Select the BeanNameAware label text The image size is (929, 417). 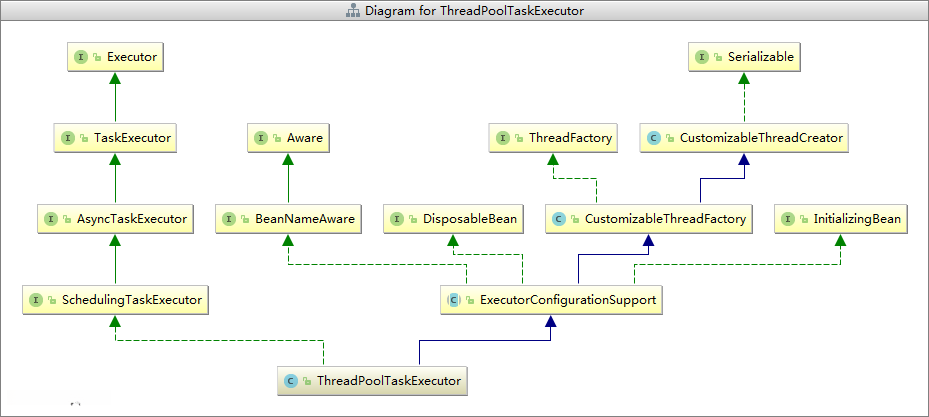(x=305, y=219)
